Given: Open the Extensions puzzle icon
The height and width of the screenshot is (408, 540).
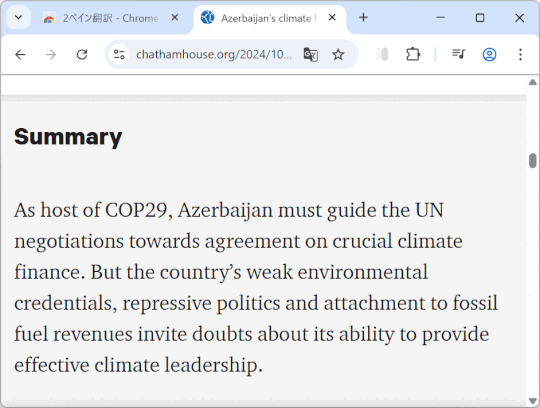Looking at the screenshot, I should (413, 54).
